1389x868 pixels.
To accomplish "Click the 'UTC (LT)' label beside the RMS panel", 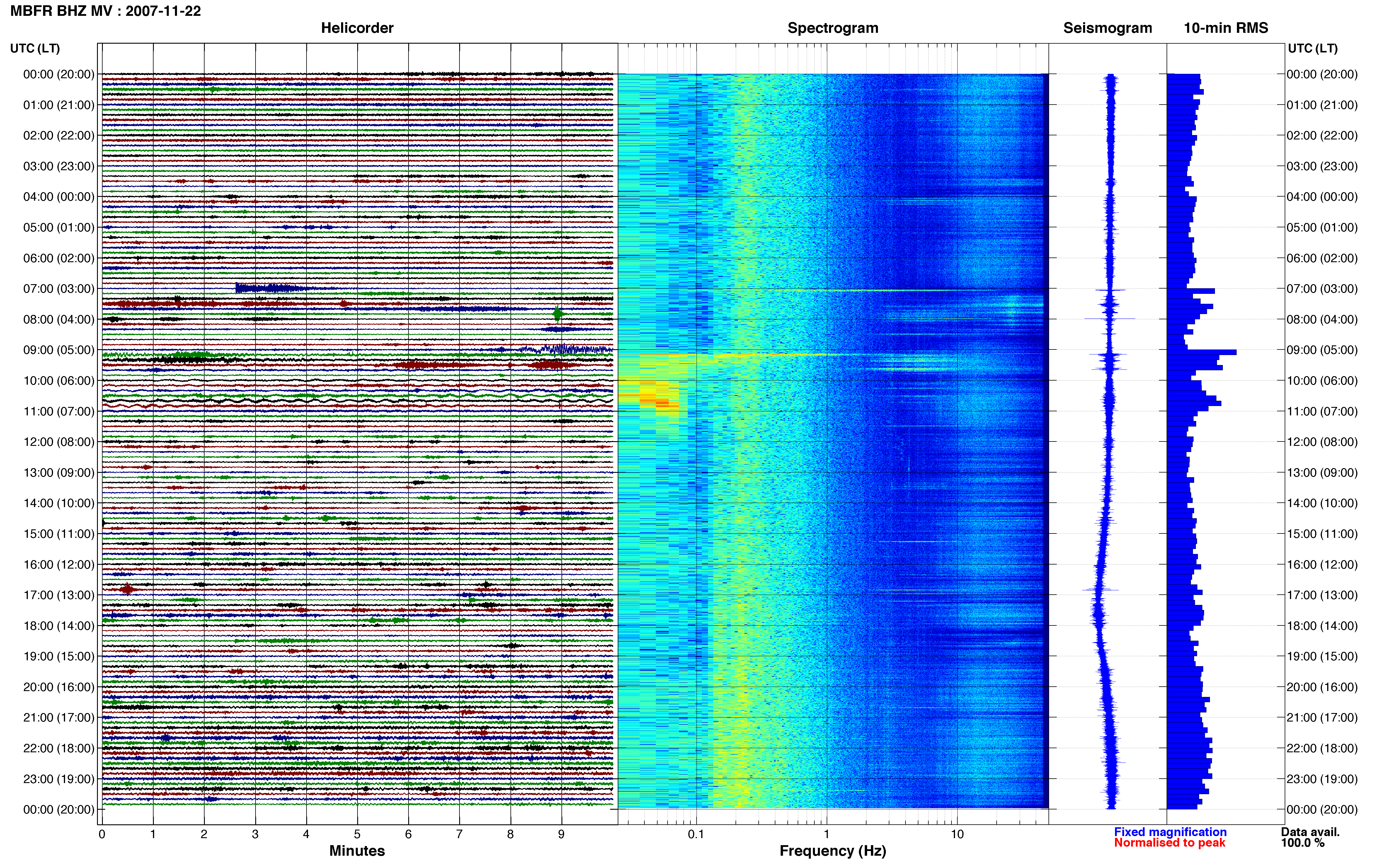I will tap(1313, 48).
